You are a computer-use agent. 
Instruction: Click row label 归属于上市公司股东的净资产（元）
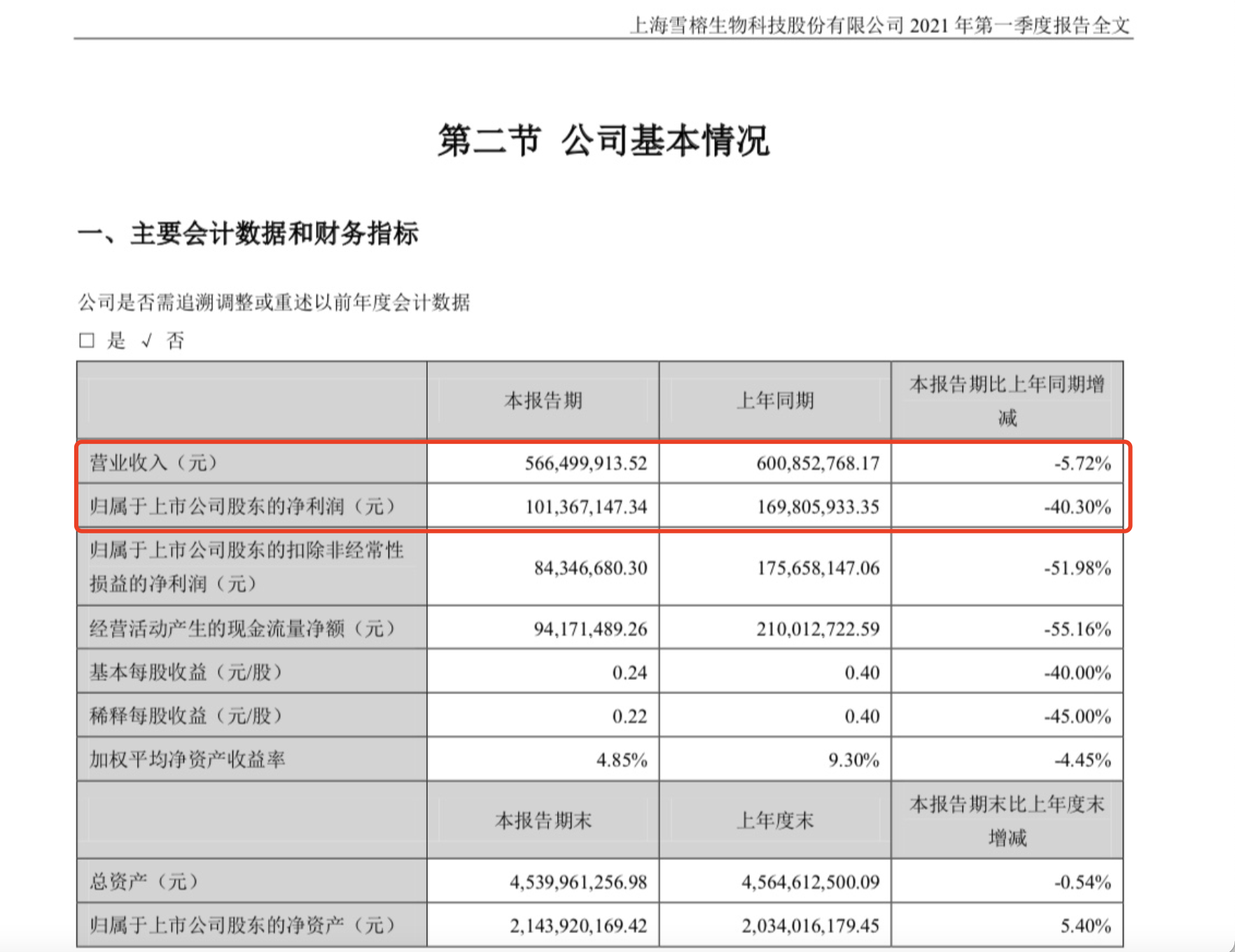pos(243,925)
